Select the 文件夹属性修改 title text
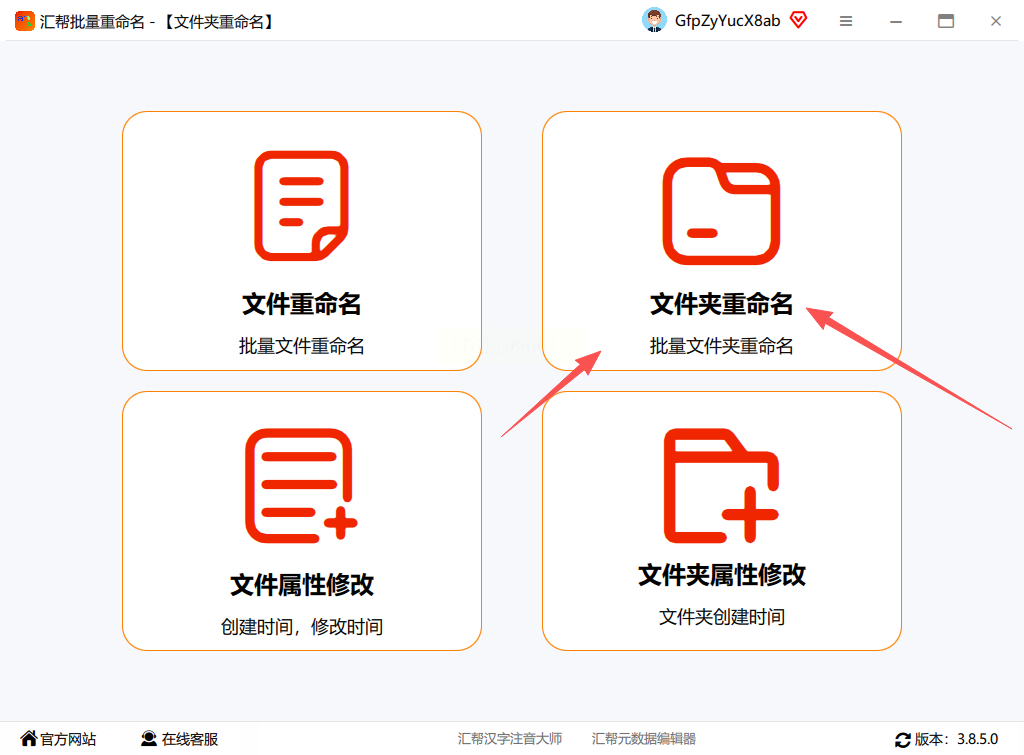The image size is (1024, 755). point(721,575)
